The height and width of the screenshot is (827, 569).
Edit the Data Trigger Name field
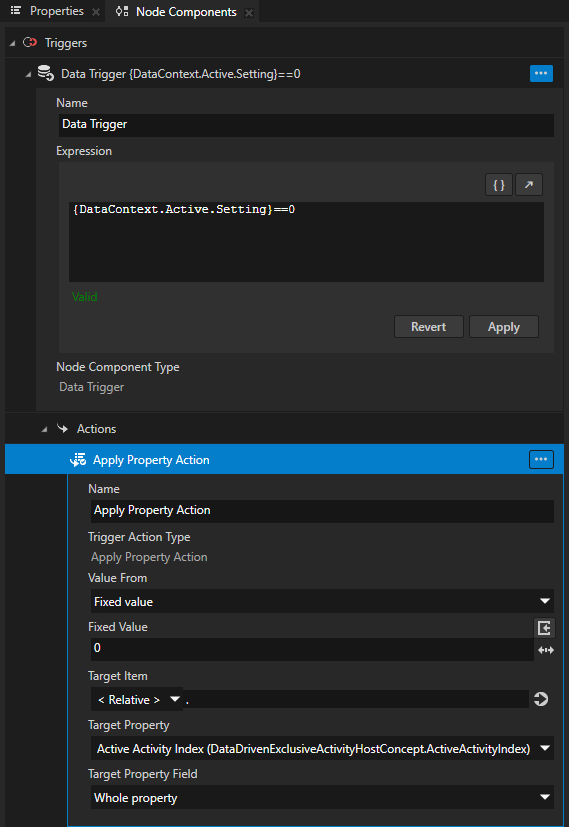tap(306, 125)
